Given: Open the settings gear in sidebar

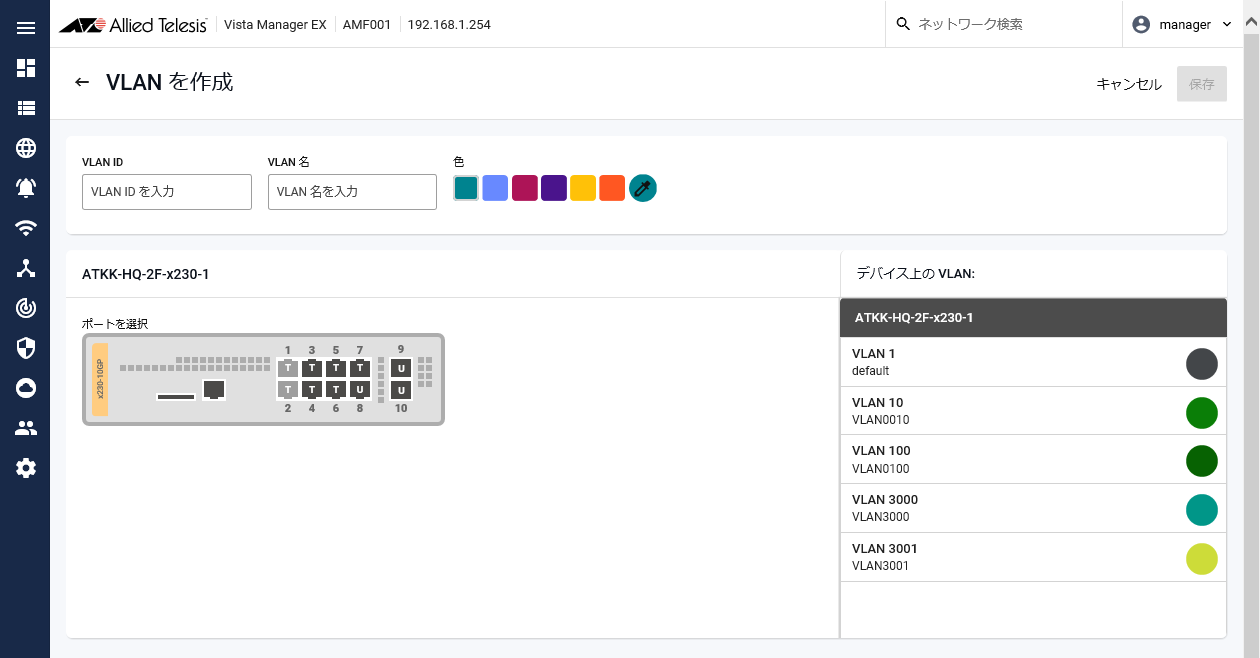Looking at the screenshot, I should coord(26,468).
